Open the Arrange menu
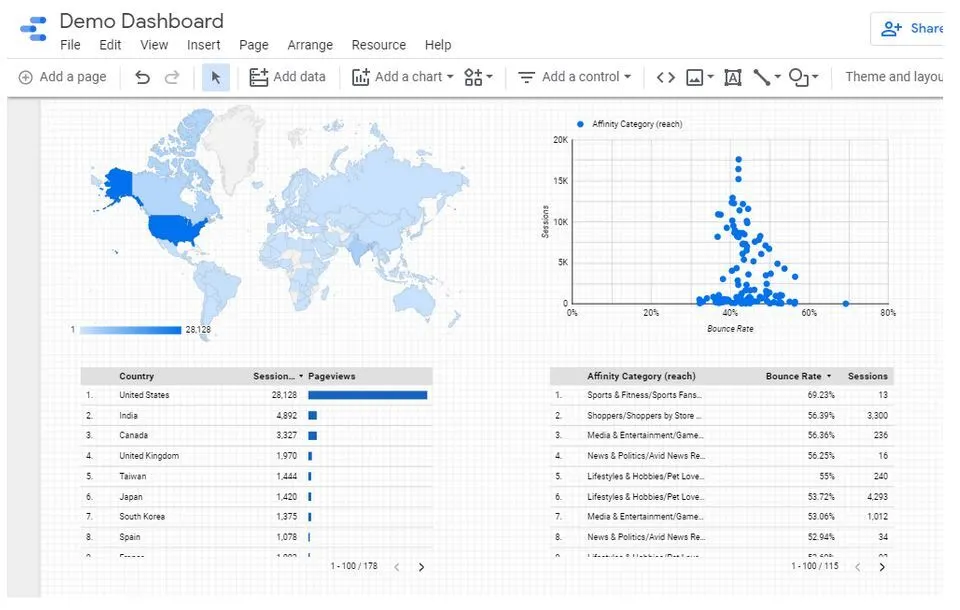This screenshot has height=610, width=960. coord(310,45)
